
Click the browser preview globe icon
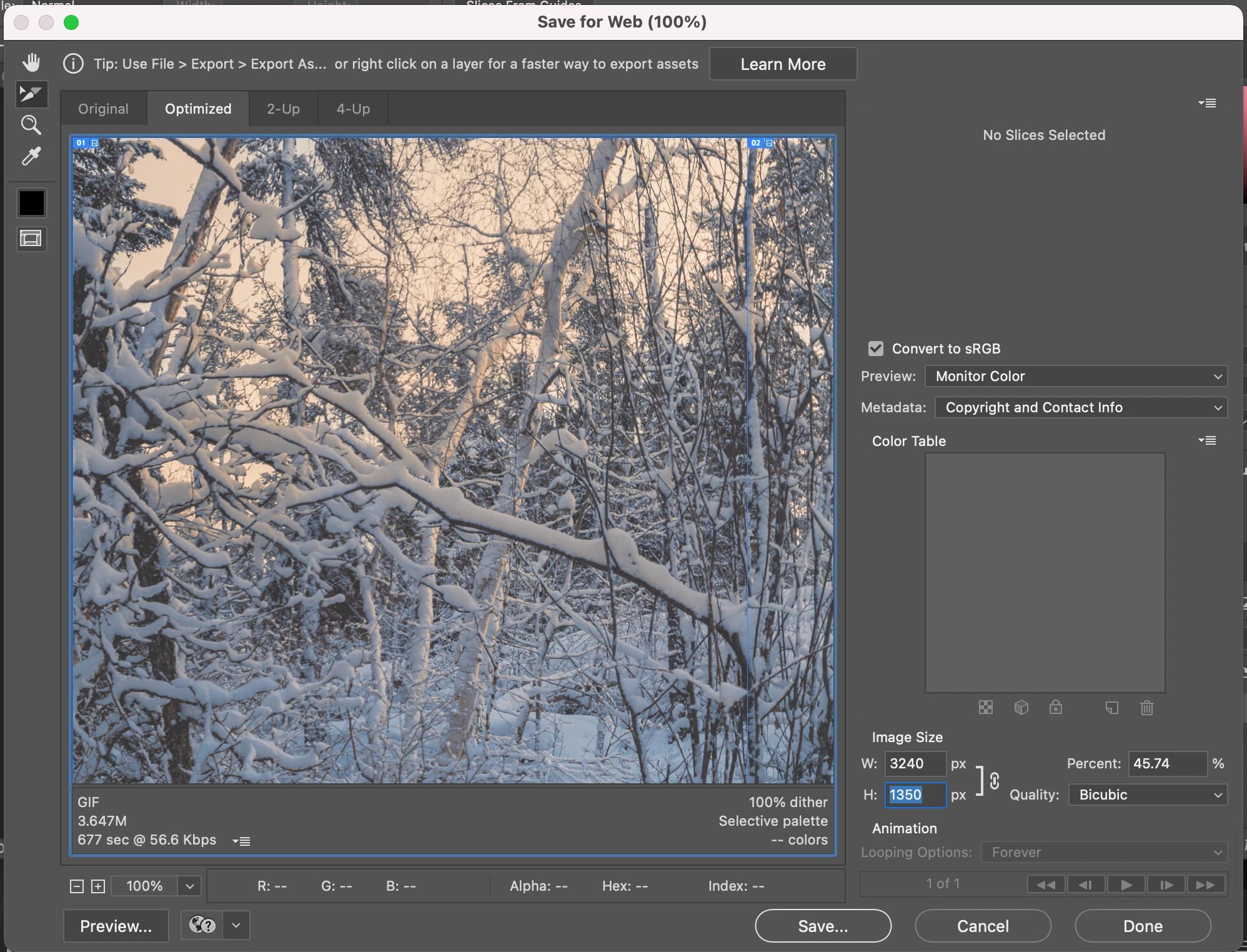pos(202,925)
